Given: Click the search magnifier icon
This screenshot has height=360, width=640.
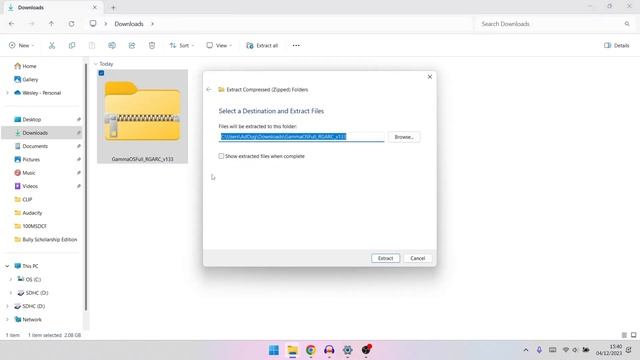Looking at the screenshot, I should (627, 24).
